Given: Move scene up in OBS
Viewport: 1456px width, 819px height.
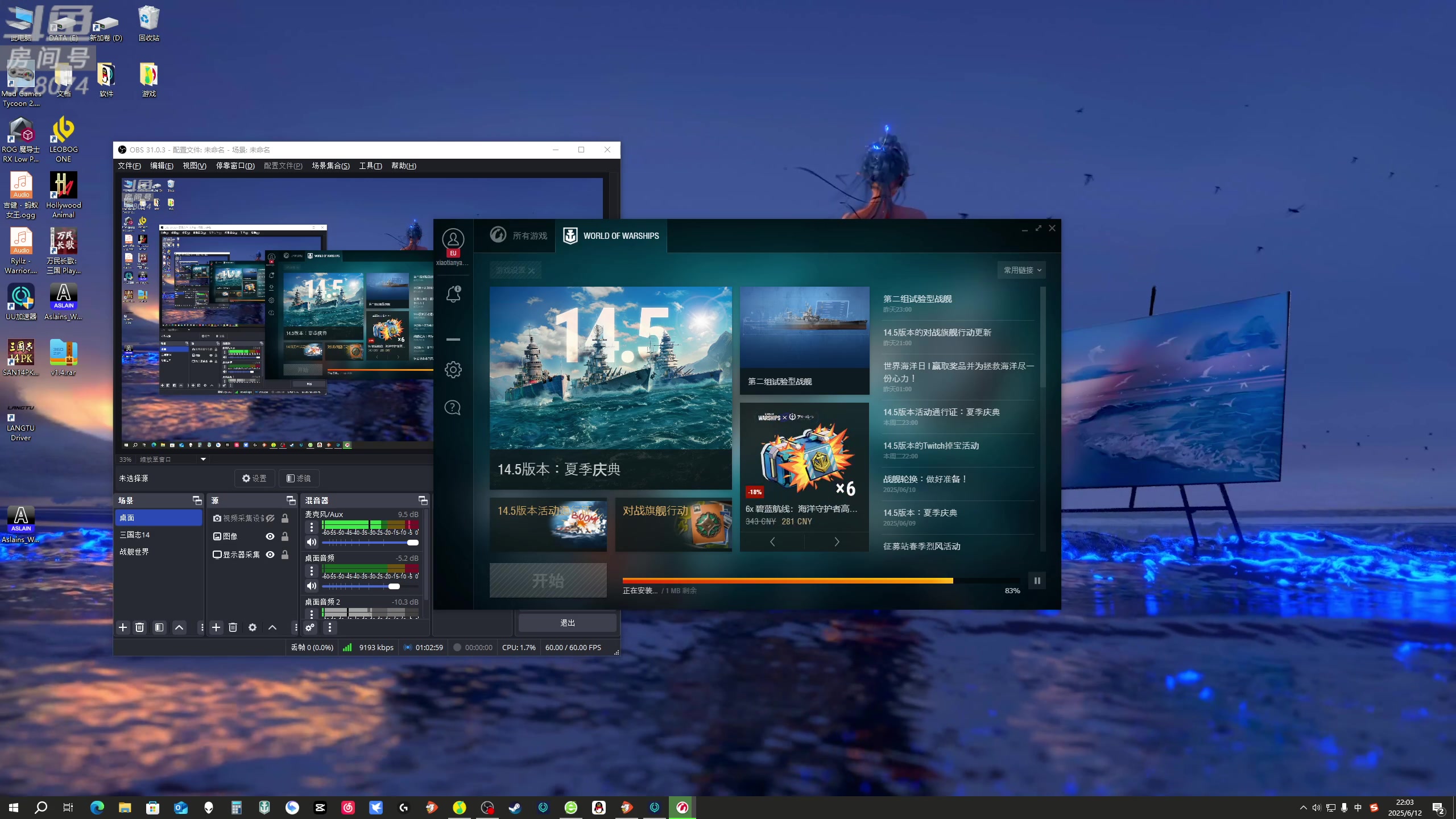Looking at the screenshot, I should point(179,627).
